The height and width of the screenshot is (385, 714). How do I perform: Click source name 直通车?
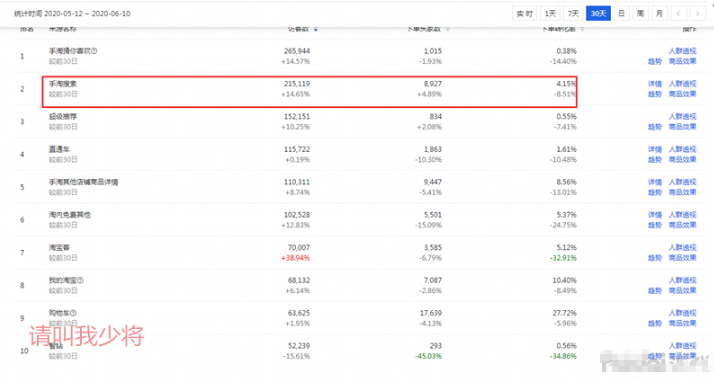(59, 149)
